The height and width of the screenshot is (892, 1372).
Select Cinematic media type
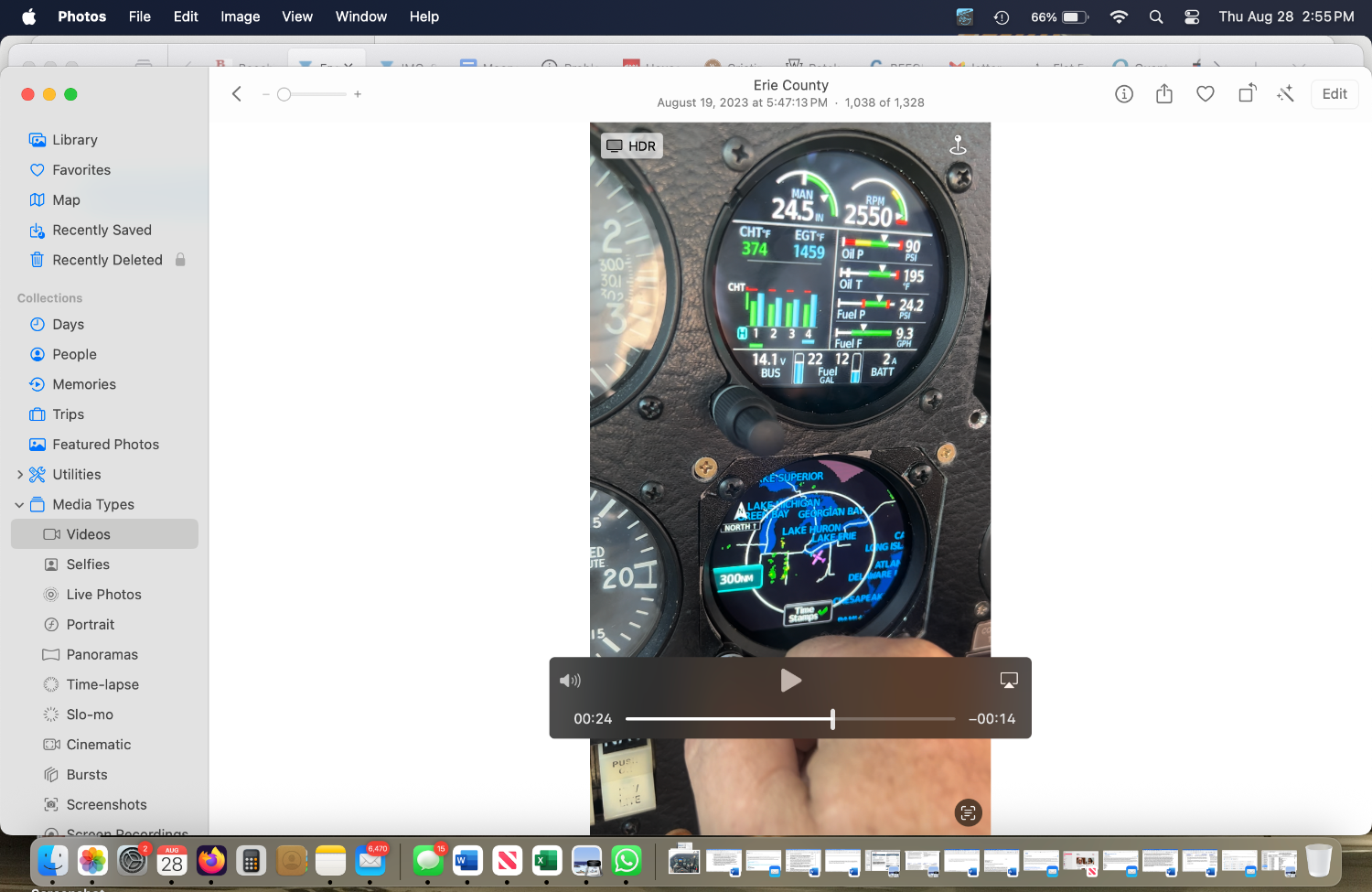pyautogui.click(x=104, y=745)
